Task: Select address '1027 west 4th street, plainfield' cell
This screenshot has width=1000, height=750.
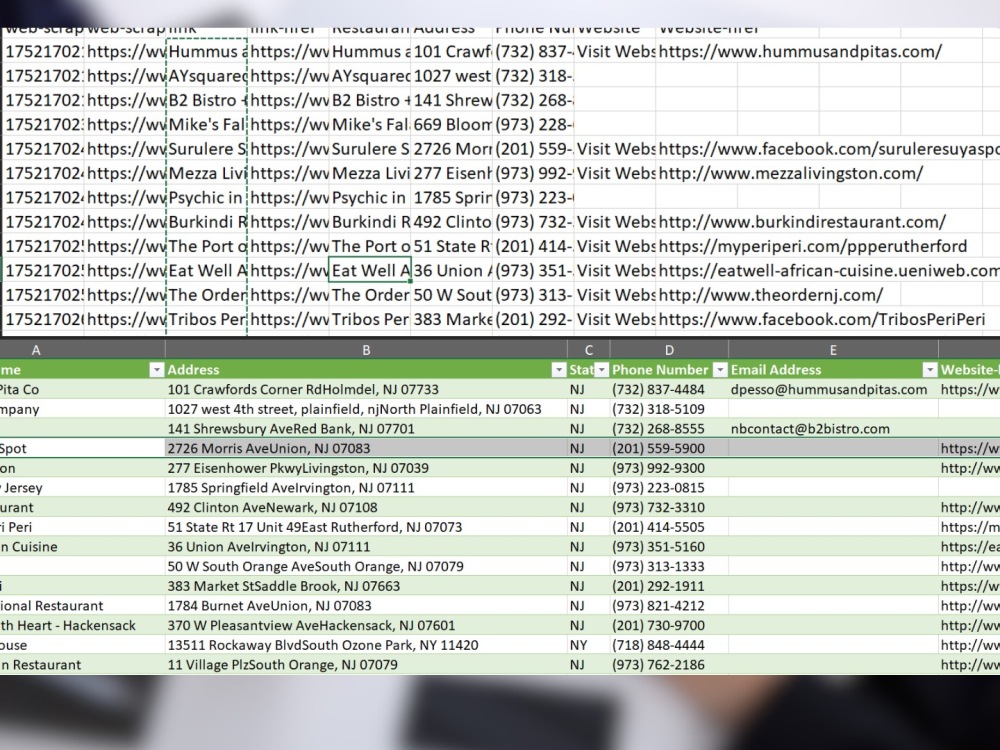Action: (x=366, y=409)
